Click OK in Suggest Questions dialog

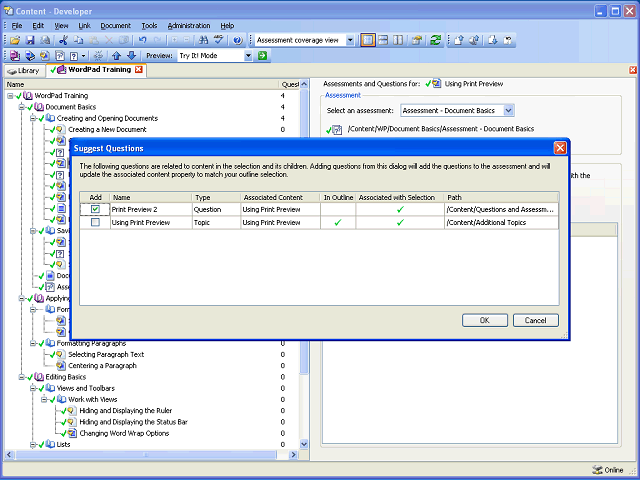pyautogui.click(x=484, y=320)
